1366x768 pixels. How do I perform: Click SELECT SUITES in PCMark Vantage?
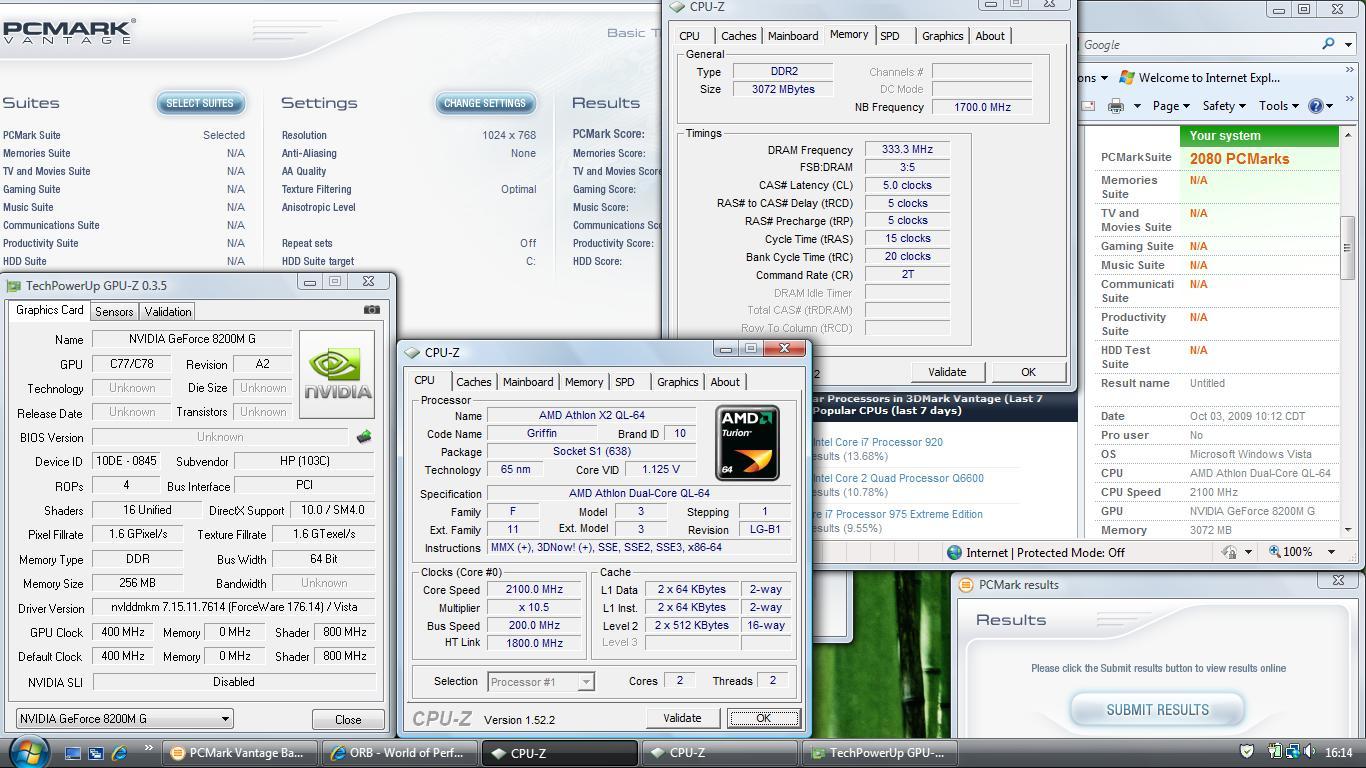200,103
